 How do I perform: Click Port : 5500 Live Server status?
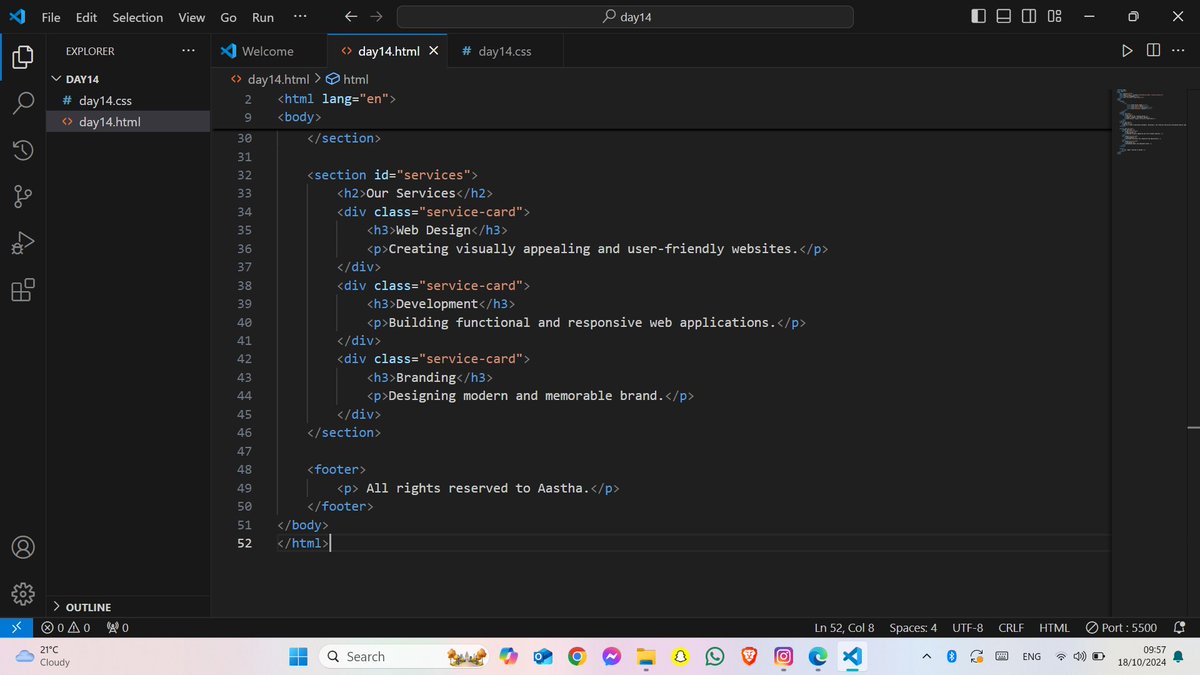tap(1121, 628)
